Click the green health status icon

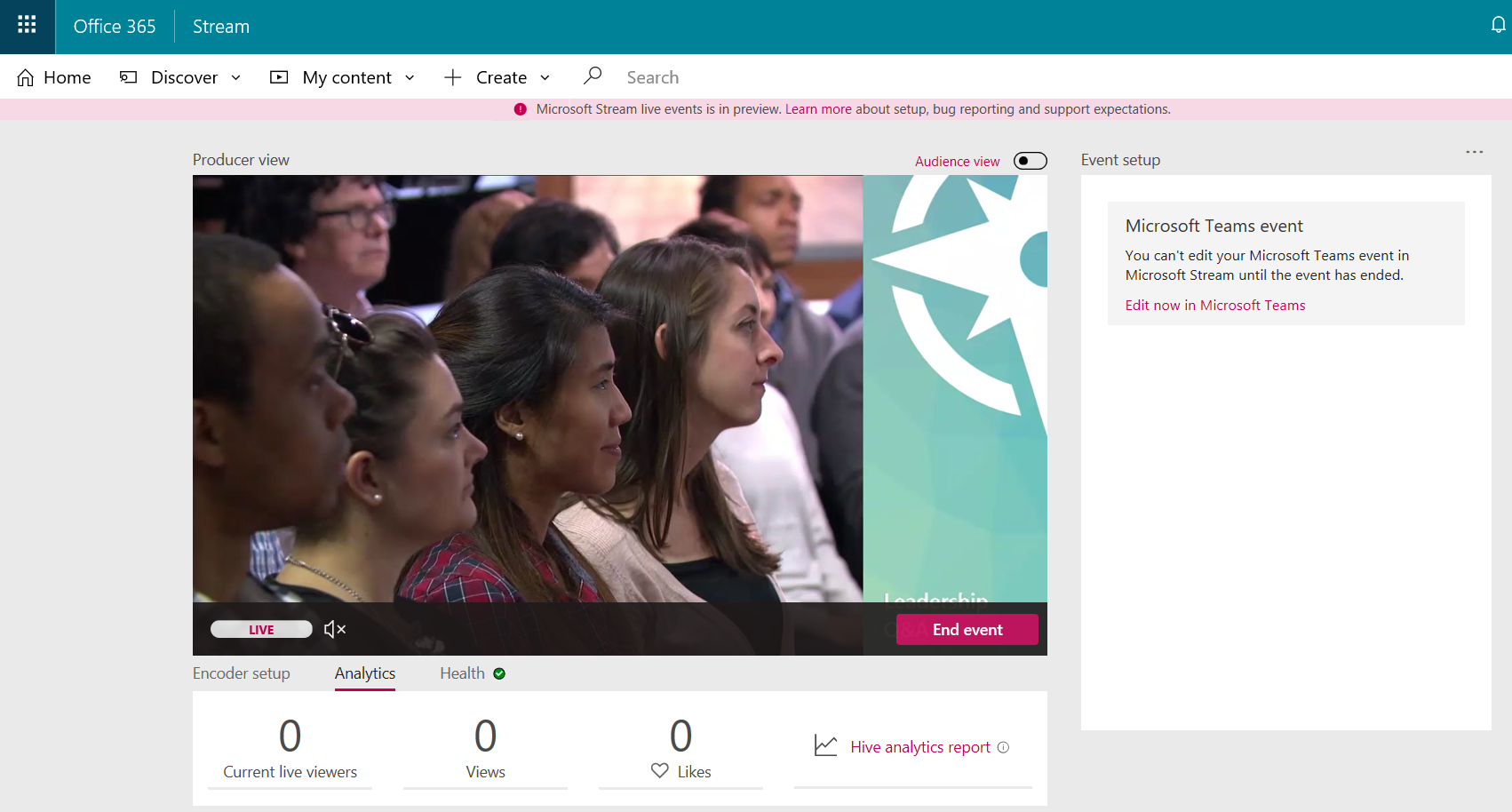[x=498, y=673]
